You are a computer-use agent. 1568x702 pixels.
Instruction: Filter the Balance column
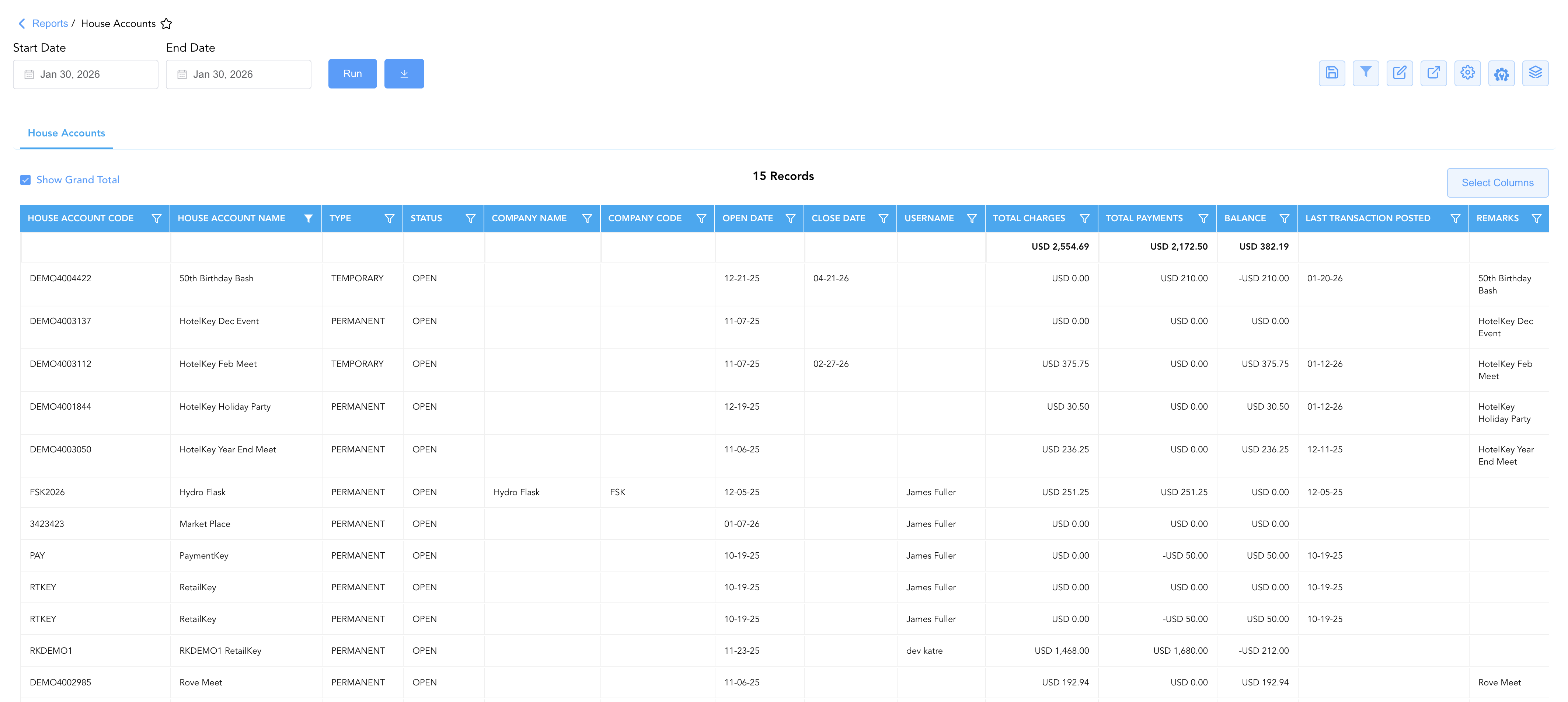click(x=1284, y=219)
